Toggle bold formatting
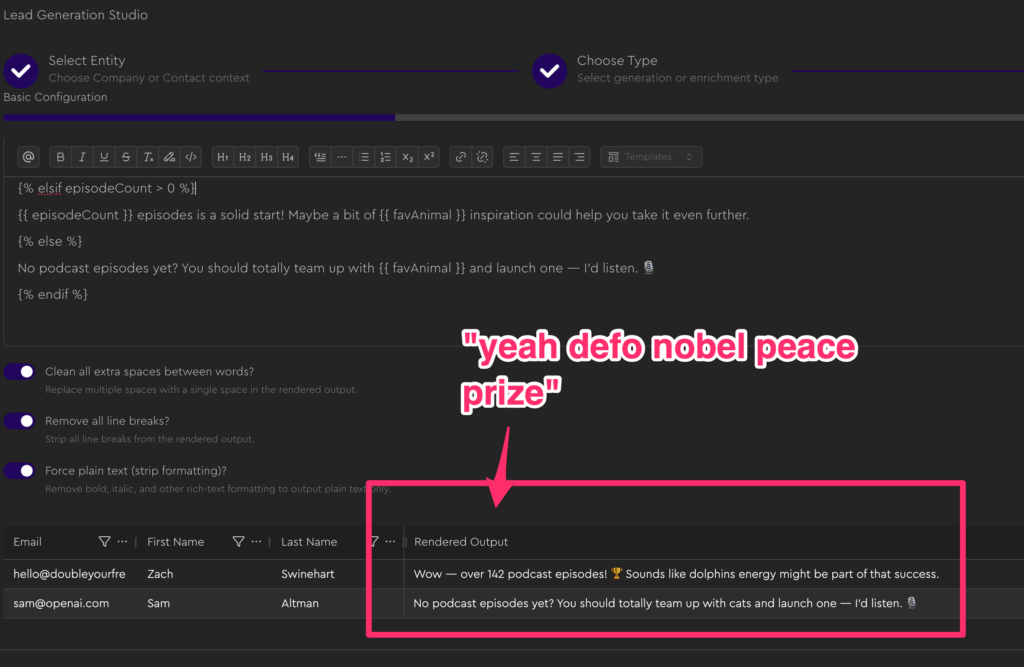The image size is (1024, 667). (x=60, y=157)
